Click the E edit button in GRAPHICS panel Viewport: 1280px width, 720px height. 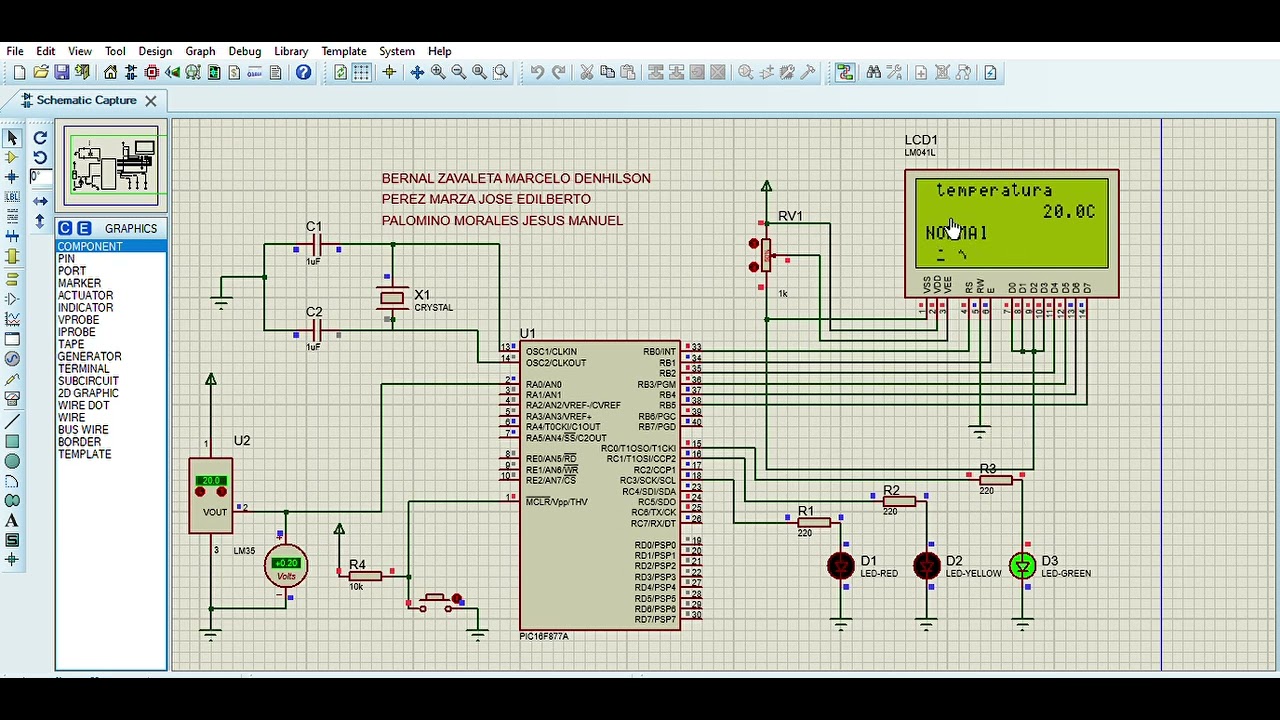[x=84, y=228]
